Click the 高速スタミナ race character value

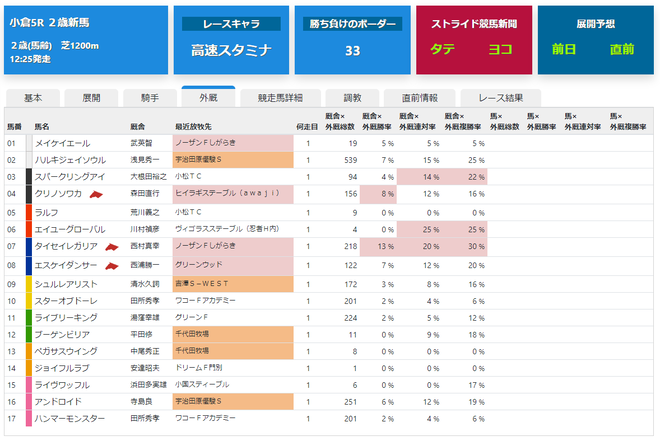[x=231, y=50]
